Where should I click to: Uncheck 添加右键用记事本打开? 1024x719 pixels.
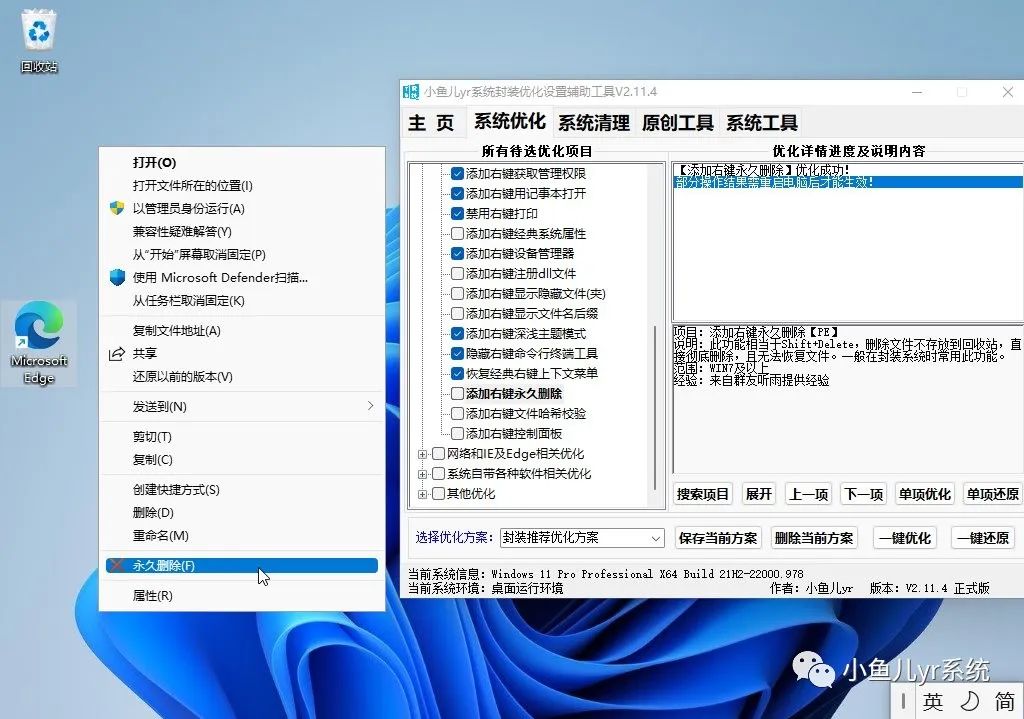[x=457, y=194]
